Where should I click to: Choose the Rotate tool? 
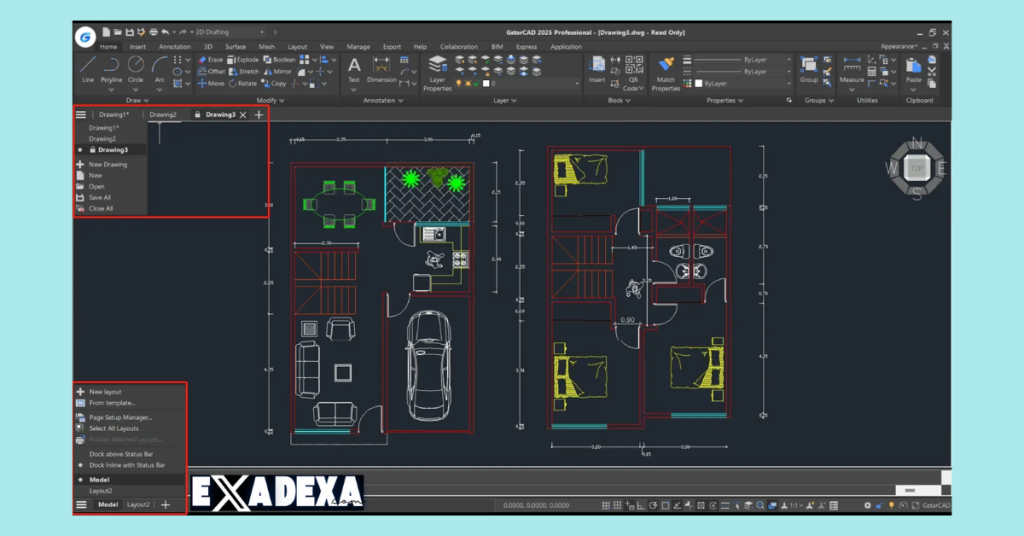[243, 84]
